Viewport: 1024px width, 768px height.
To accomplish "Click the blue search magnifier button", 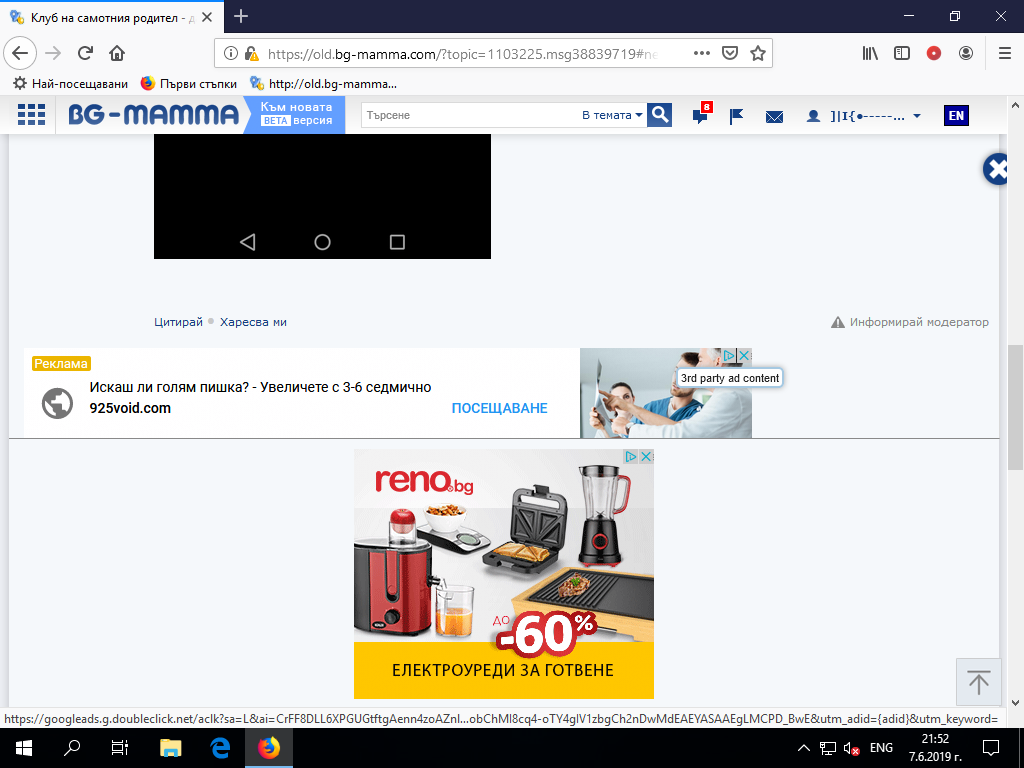I will click(659, 115).
